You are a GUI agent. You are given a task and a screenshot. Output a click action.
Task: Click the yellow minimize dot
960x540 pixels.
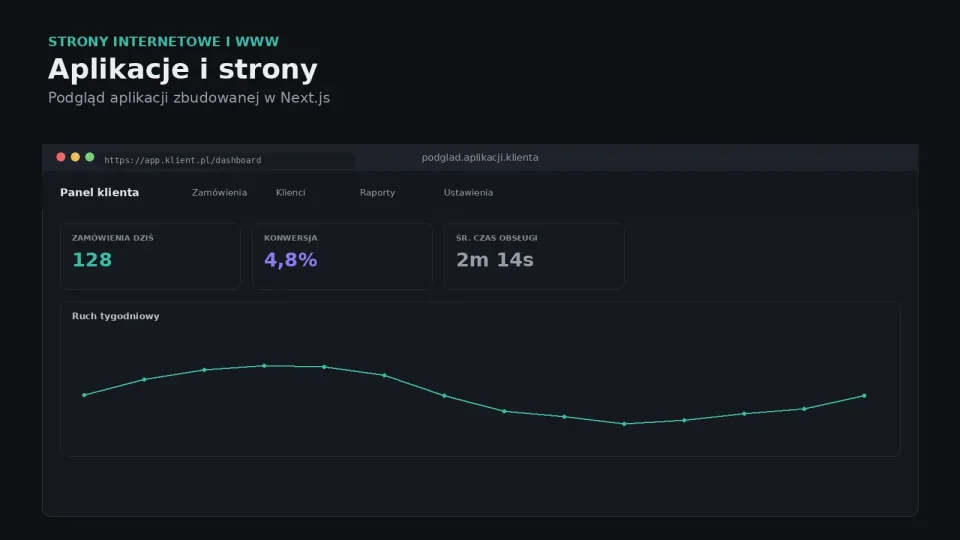(75, 157)
